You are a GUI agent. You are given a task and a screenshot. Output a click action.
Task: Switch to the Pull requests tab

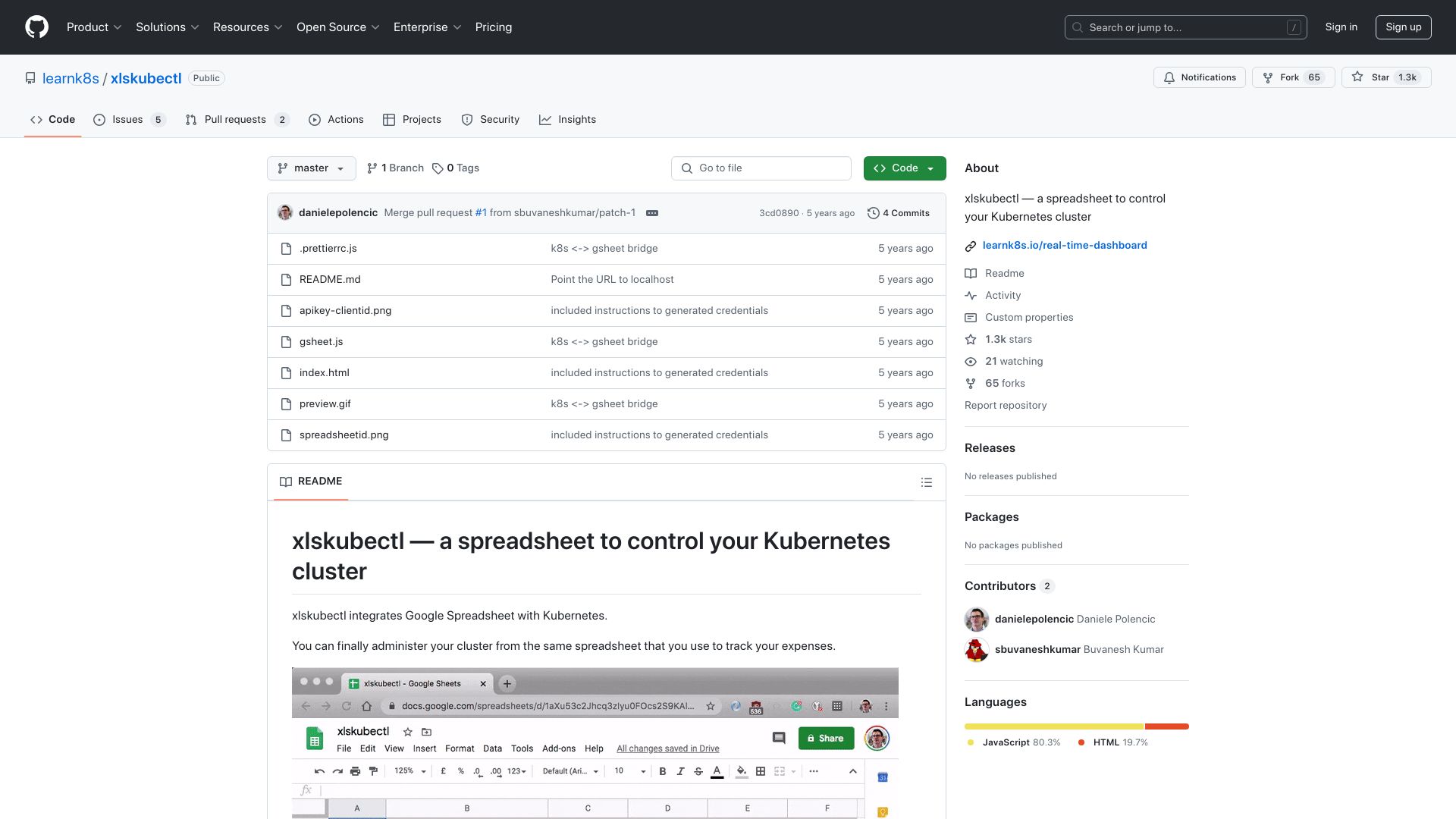tap(237, 120)
